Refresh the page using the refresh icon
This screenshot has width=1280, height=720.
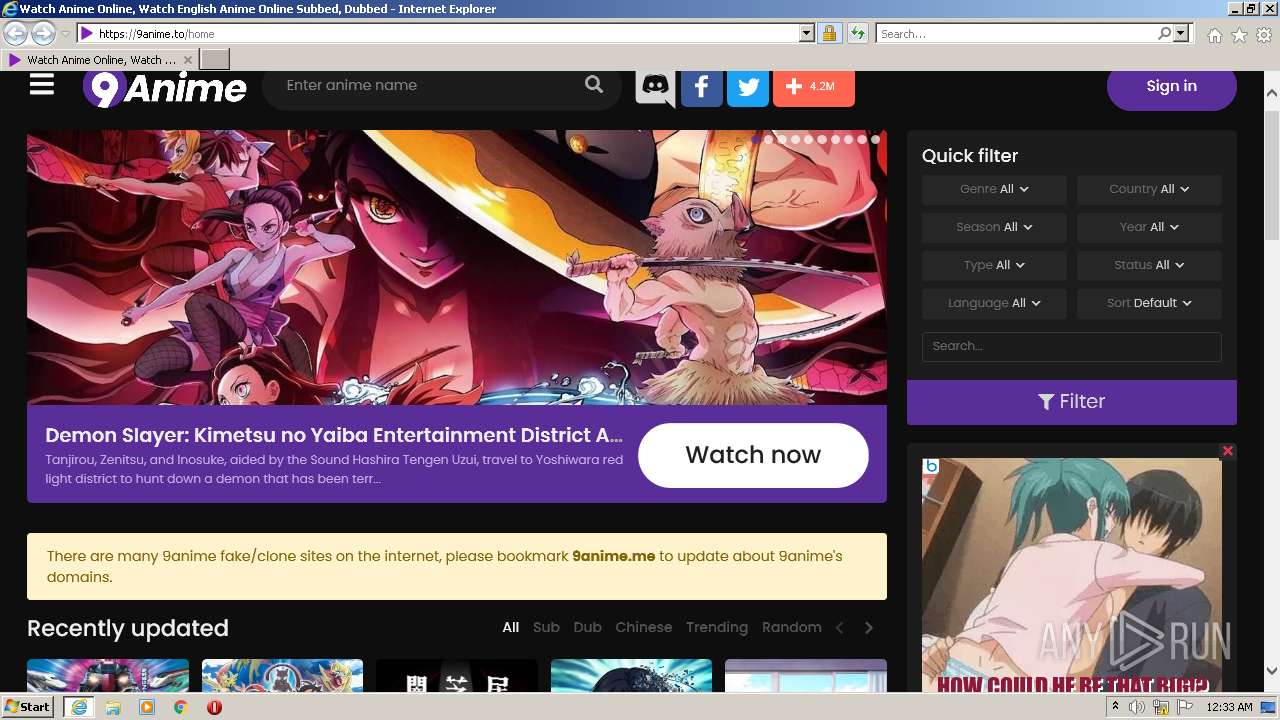[x=857, y=33]
